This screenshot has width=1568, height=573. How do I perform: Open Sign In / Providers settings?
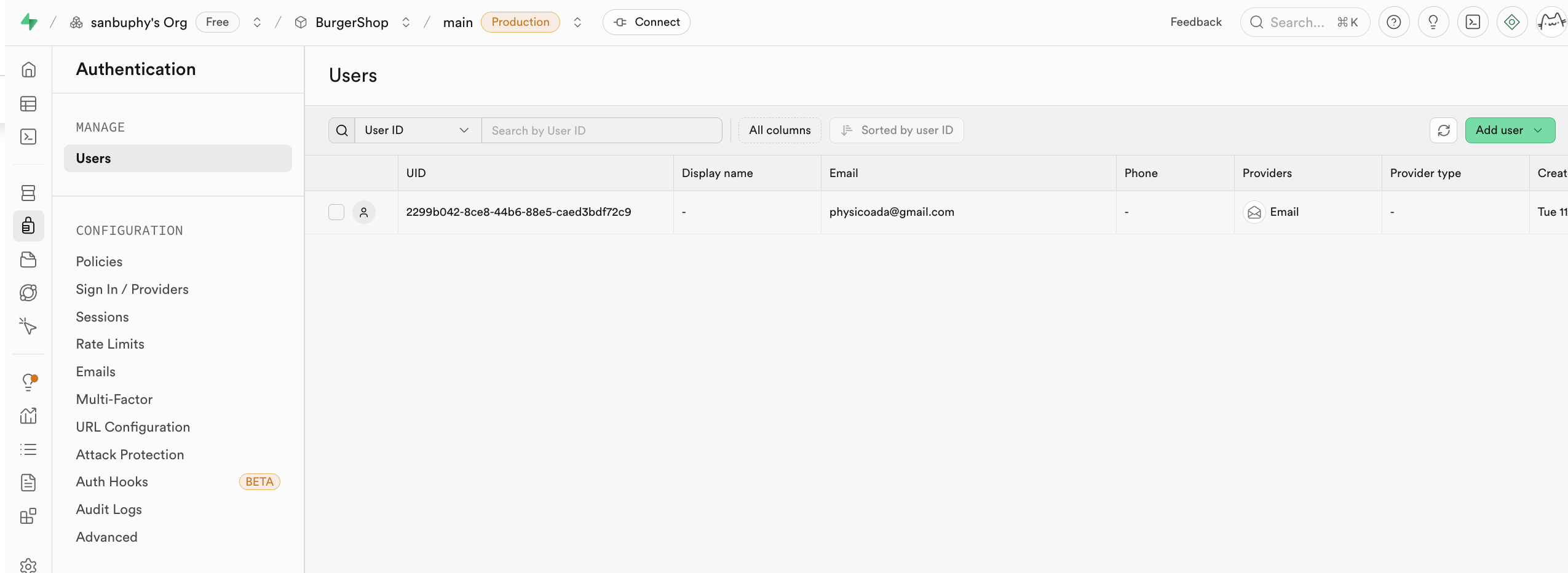click(132, 290)
